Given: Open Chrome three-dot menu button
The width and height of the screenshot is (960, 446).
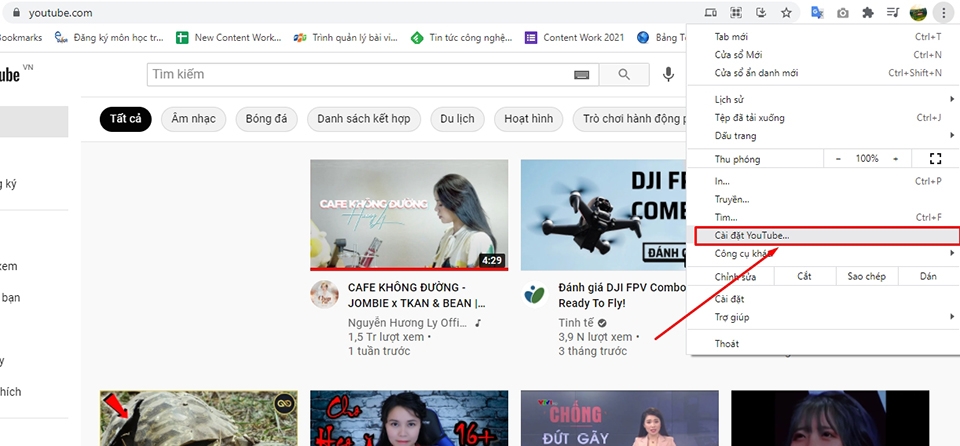Looking at the screenshot, I should (x=943, y=12).
